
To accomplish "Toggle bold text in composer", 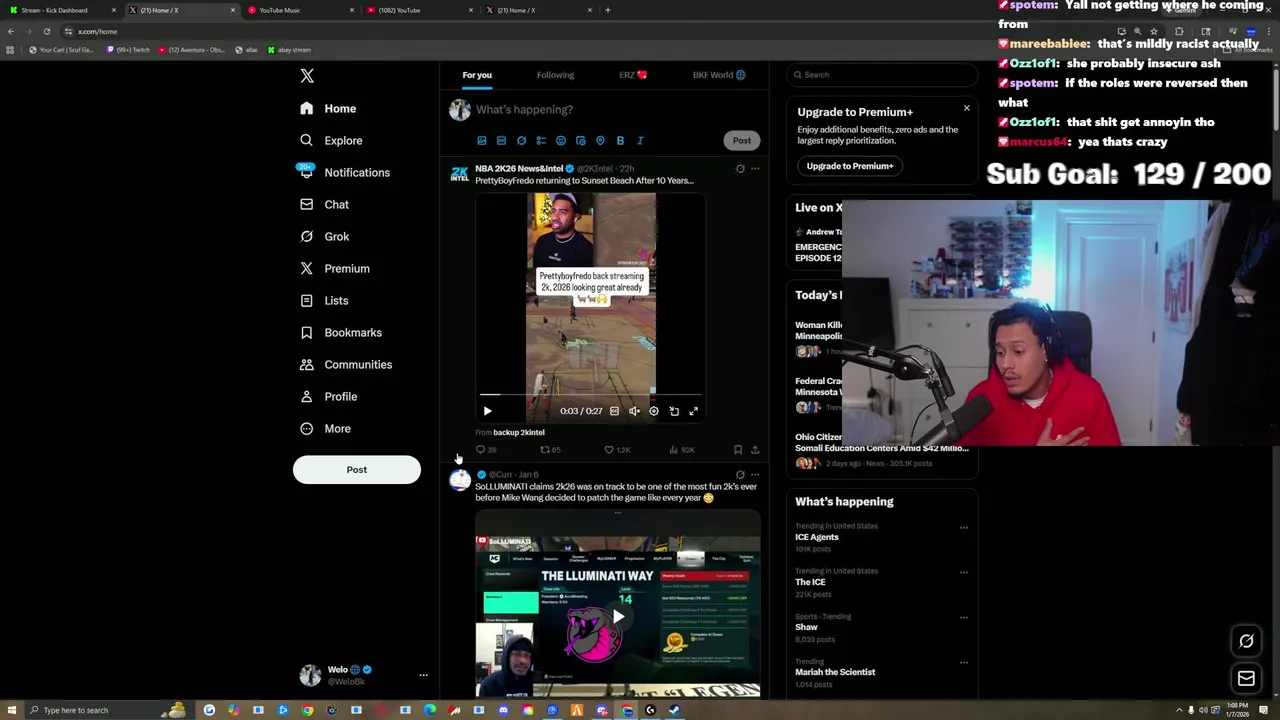I will click(x=620, y=141).
